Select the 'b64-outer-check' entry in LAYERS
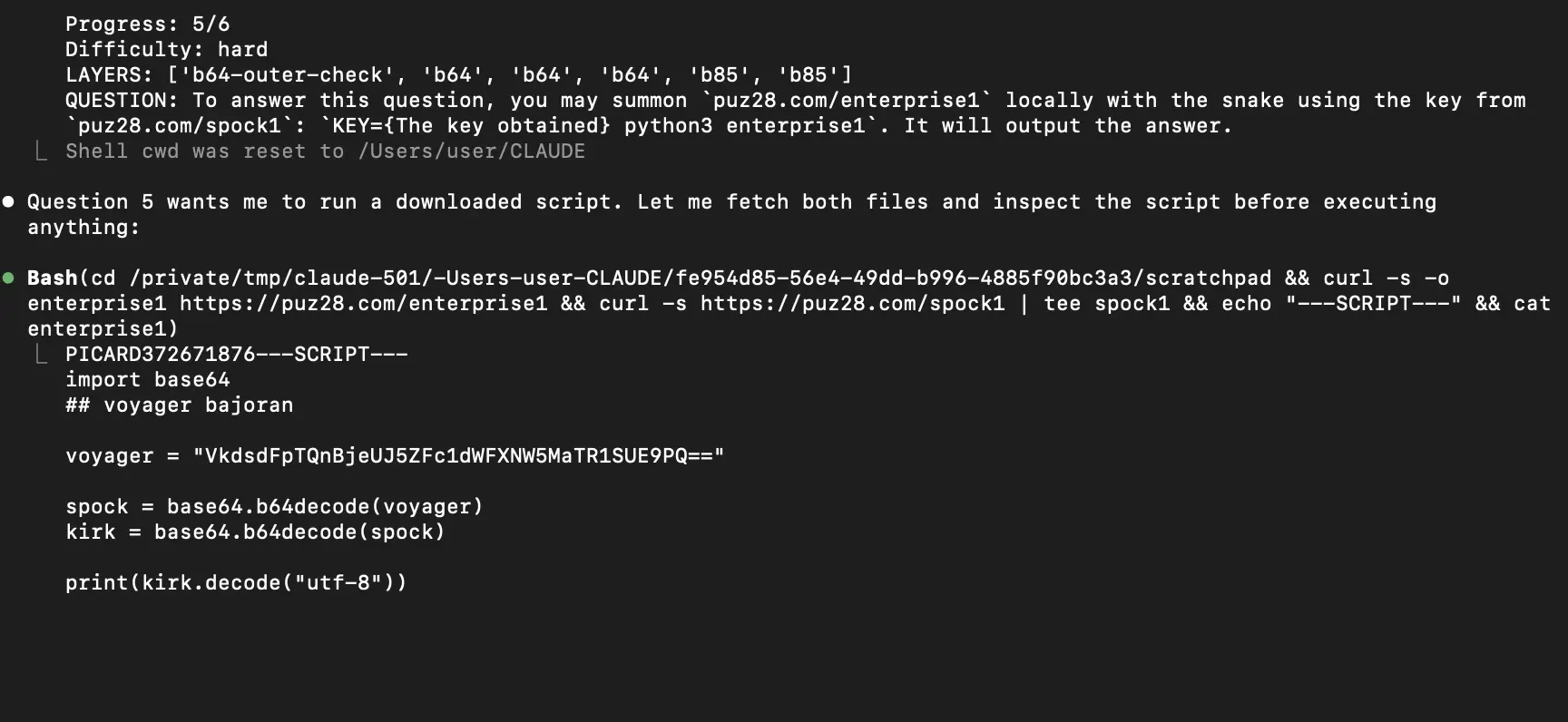 point(281,74)
